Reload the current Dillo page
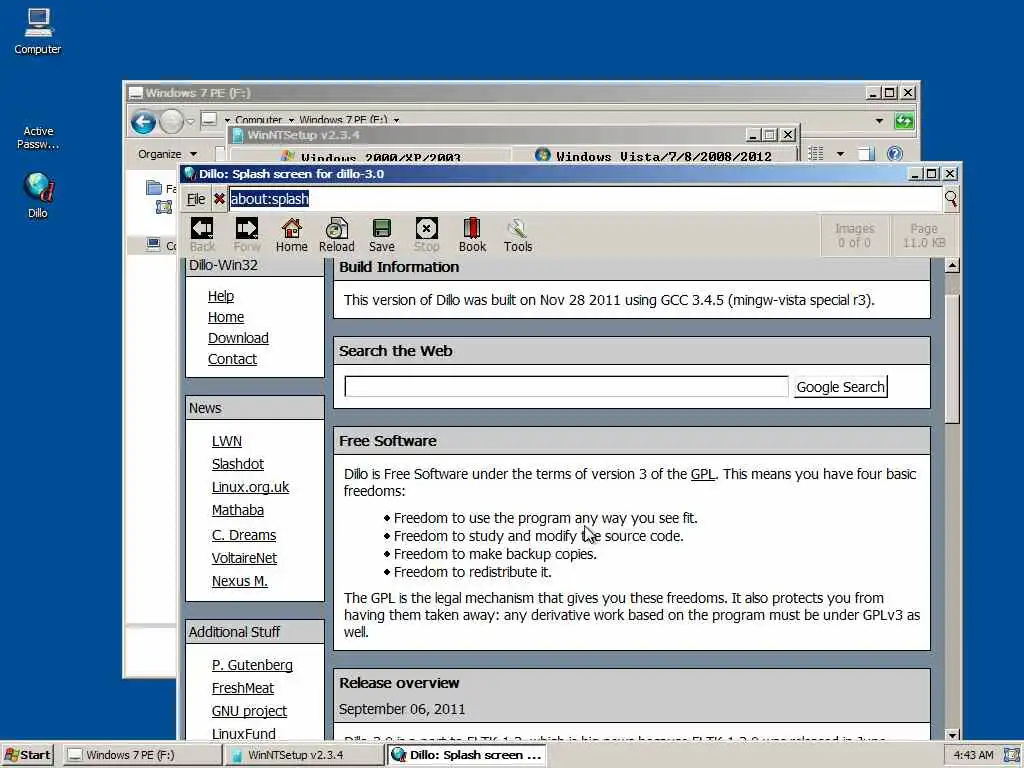This screenshot has height=768, width=1024. 336,234
